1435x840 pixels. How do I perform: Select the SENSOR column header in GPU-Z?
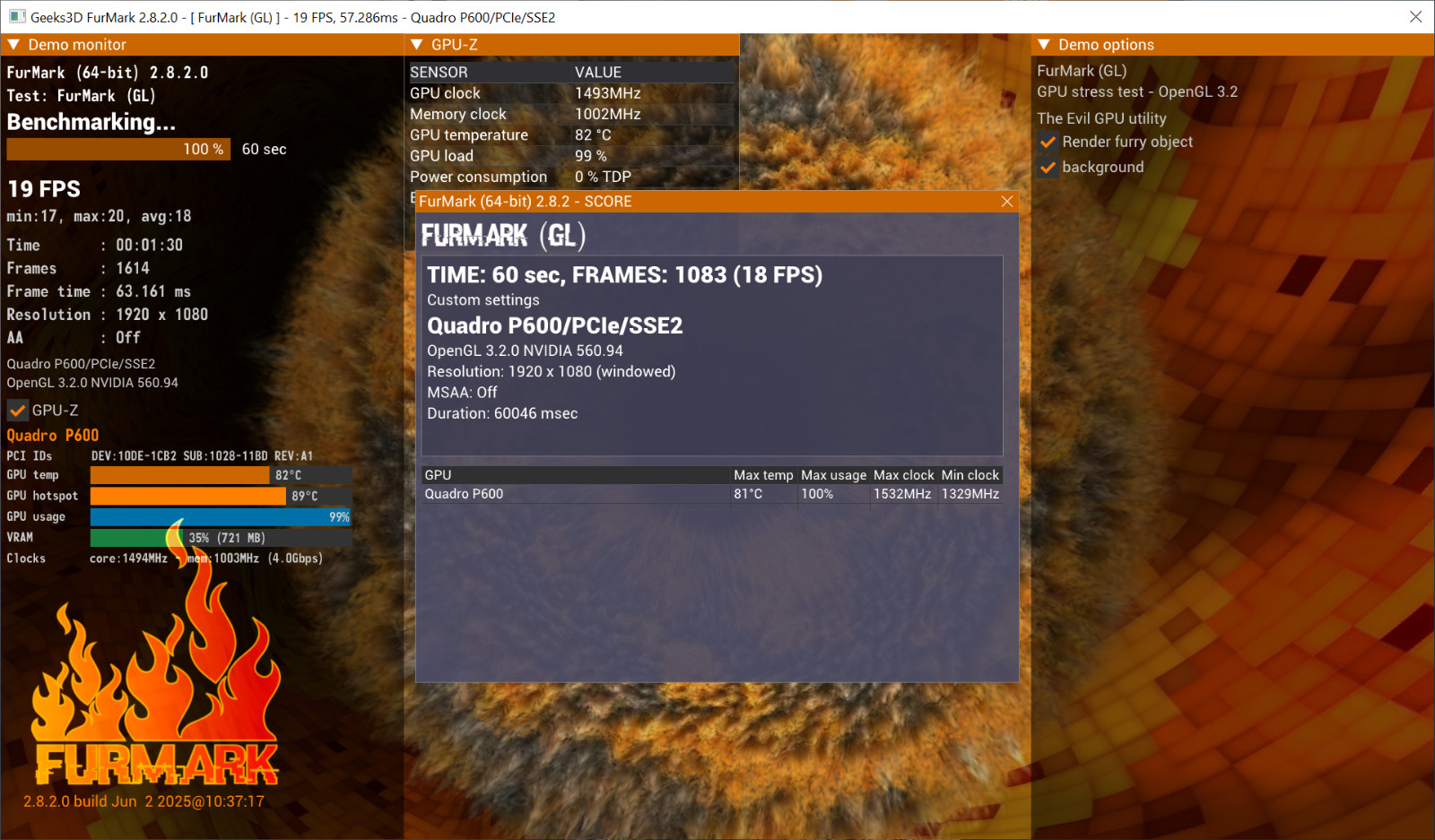tap(439, 73)
